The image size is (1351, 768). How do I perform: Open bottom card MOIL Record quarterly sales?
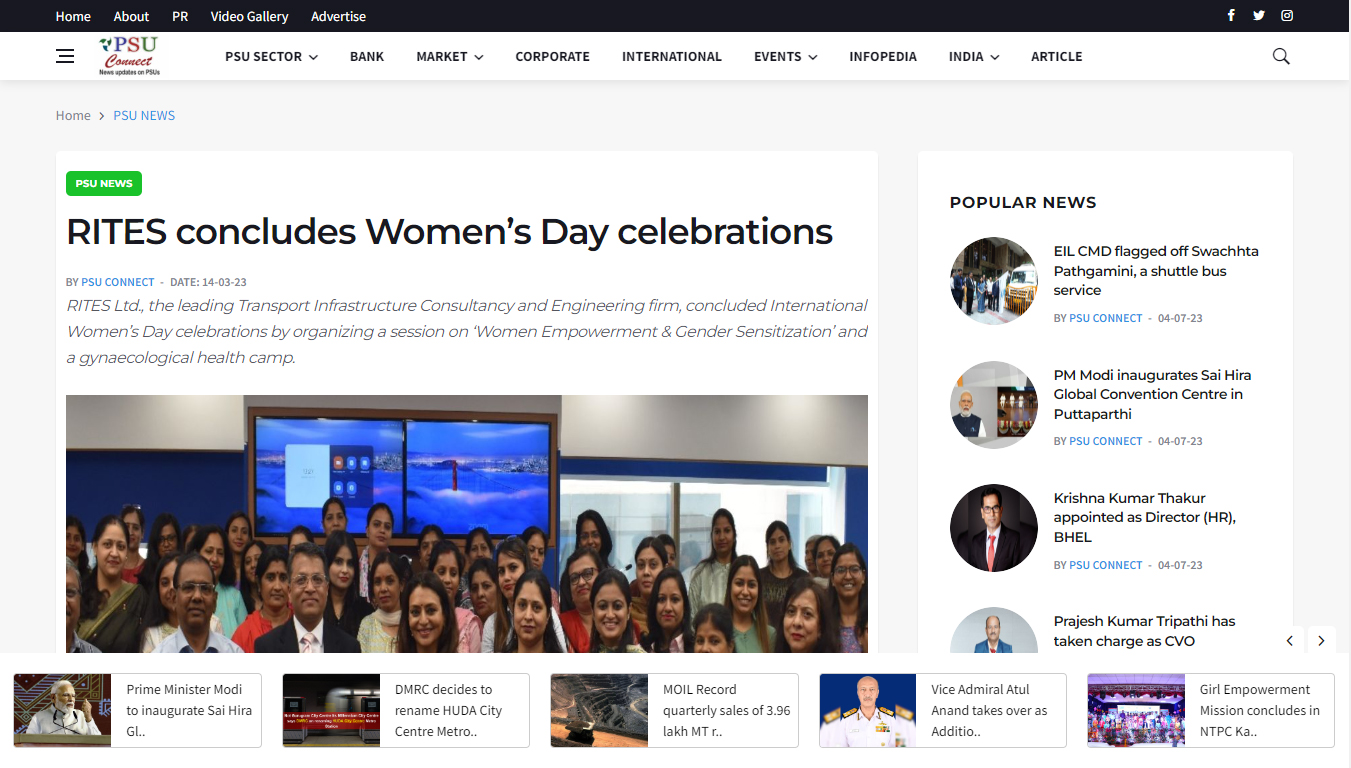(674, 710)
